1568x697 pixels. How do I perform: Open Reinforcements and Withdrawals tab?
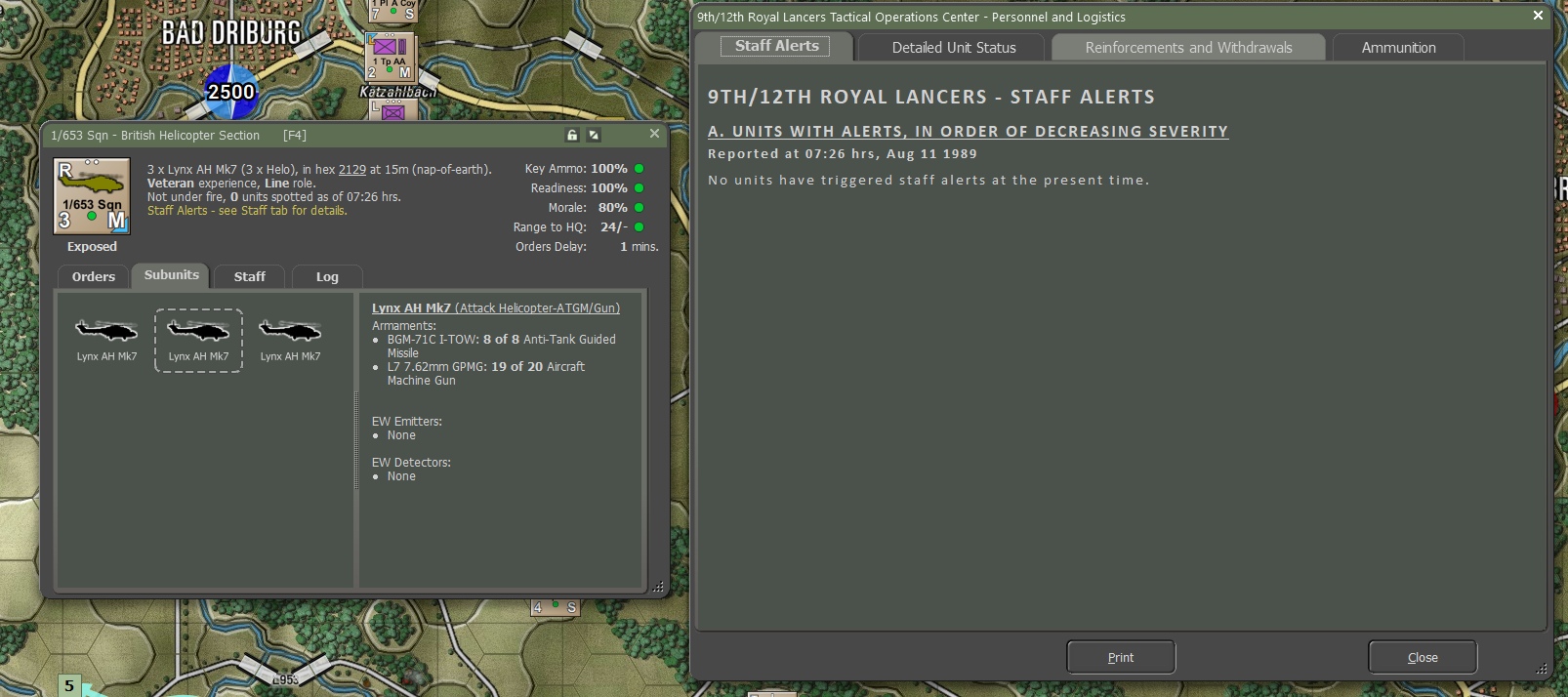(x=1188, y=48)
